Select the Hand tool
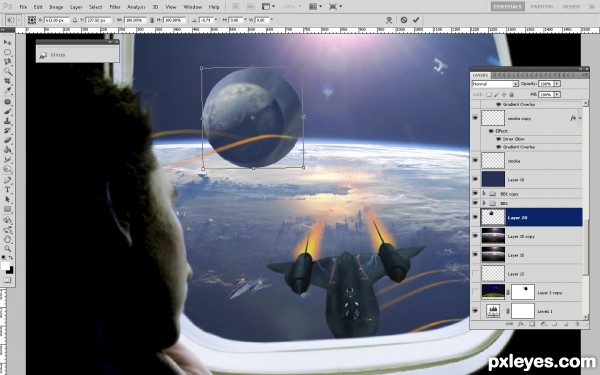The image size is (600, 375). [x=8, y=240]
